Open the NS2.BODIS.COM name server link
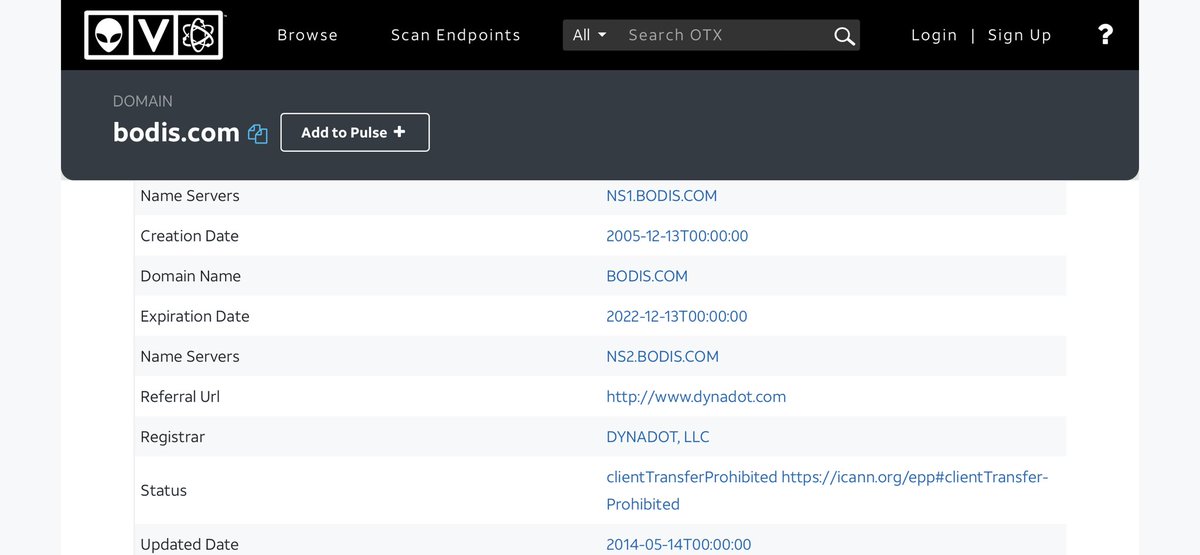This screenshot has width=1200, height=555. point(662,356)
